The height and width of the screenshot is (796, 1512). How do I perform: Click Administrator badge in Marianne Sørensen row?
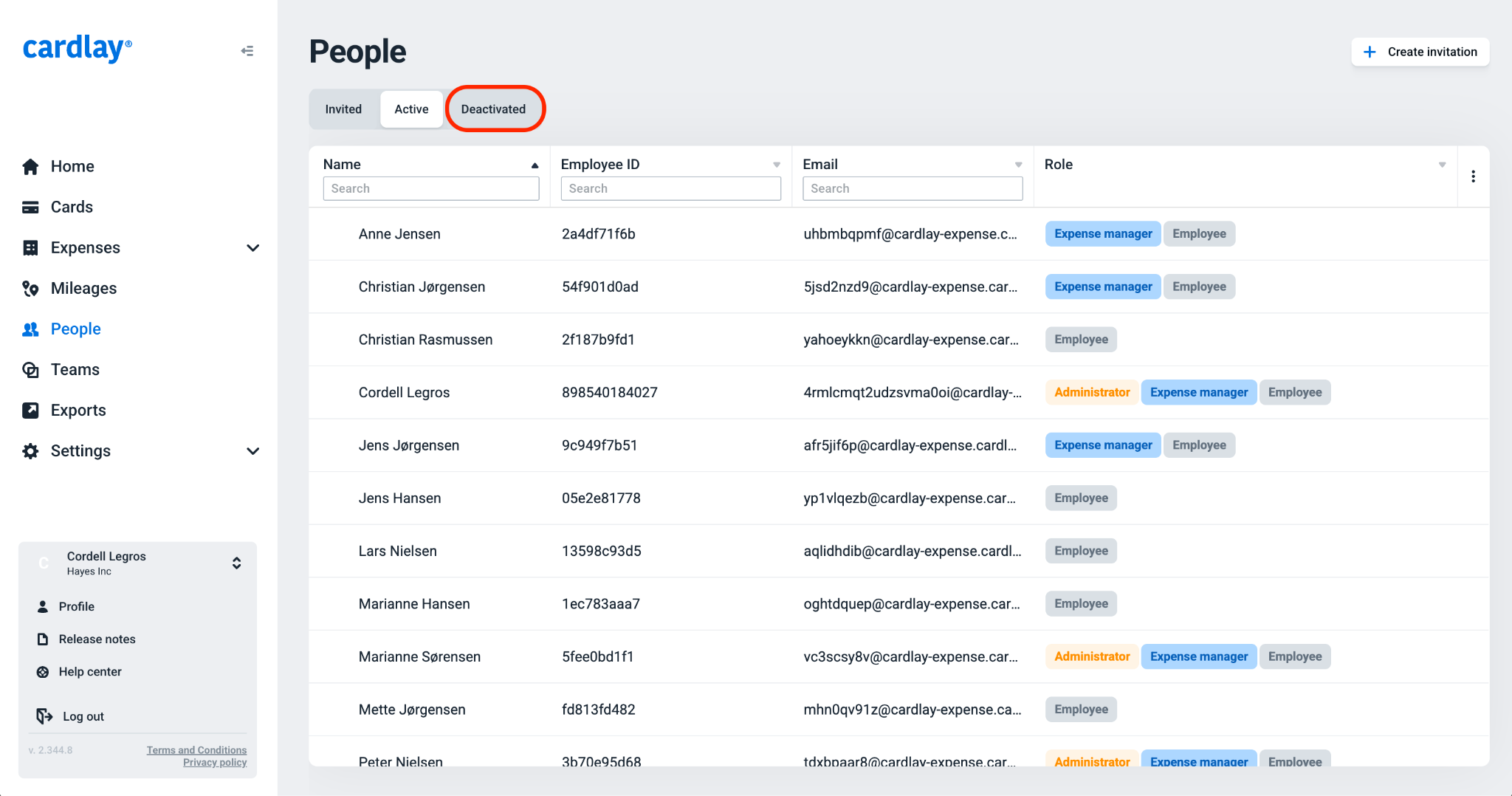pos(1092,656)
